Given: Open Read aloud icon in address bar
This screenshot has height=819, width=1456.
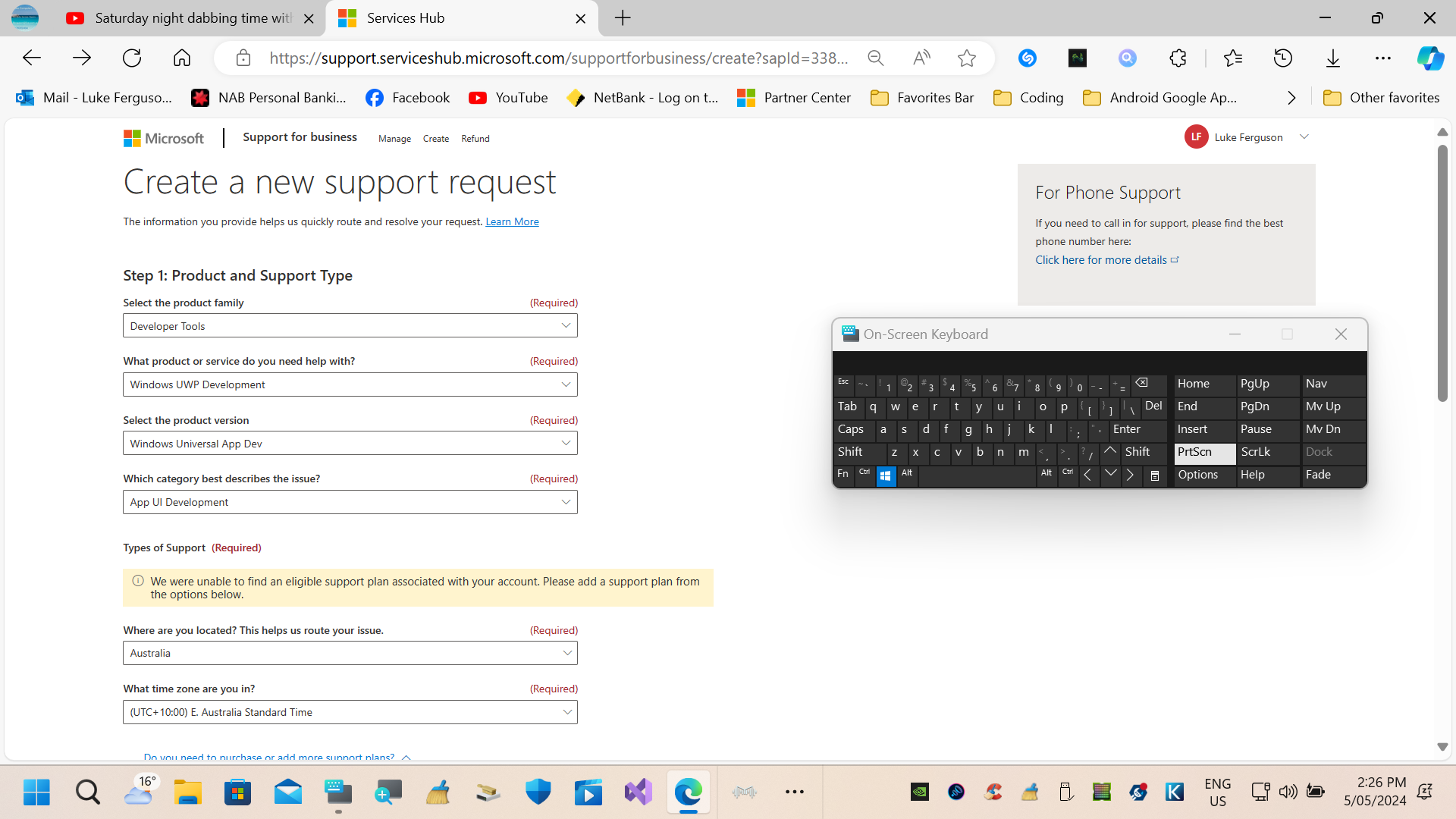Looking at the screenshot, I should tap(921, 58).
